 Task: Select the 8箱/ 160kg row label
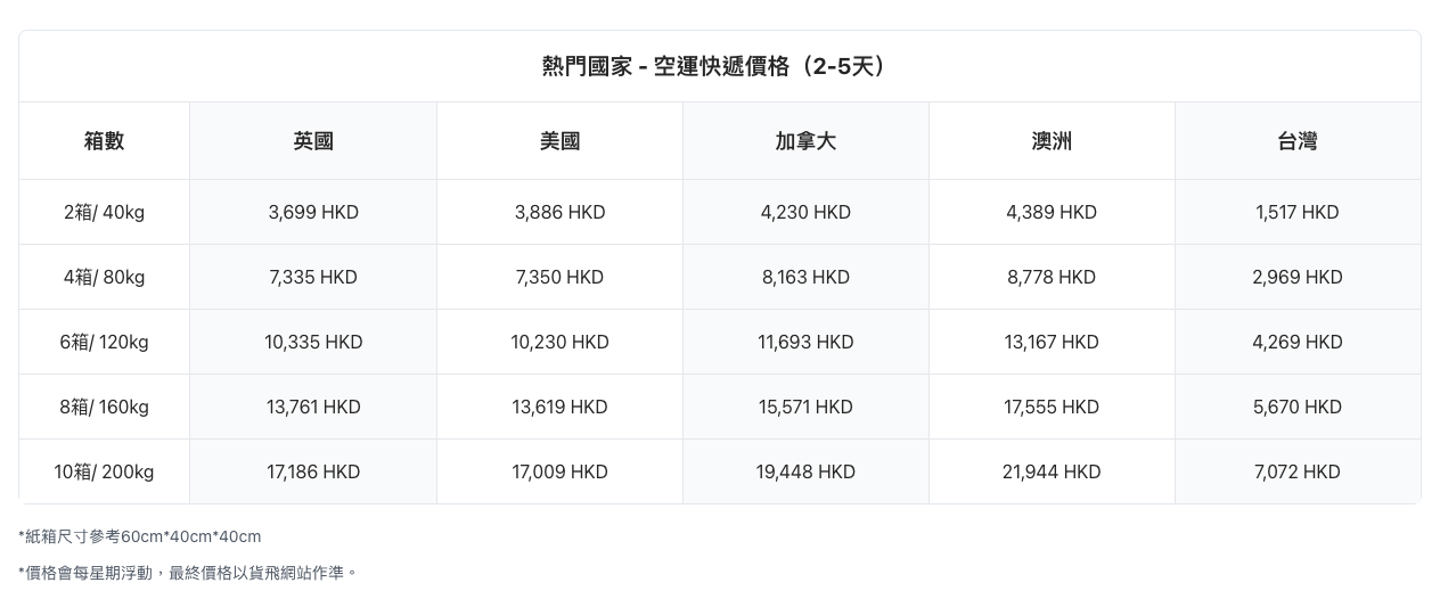(104, 407)
